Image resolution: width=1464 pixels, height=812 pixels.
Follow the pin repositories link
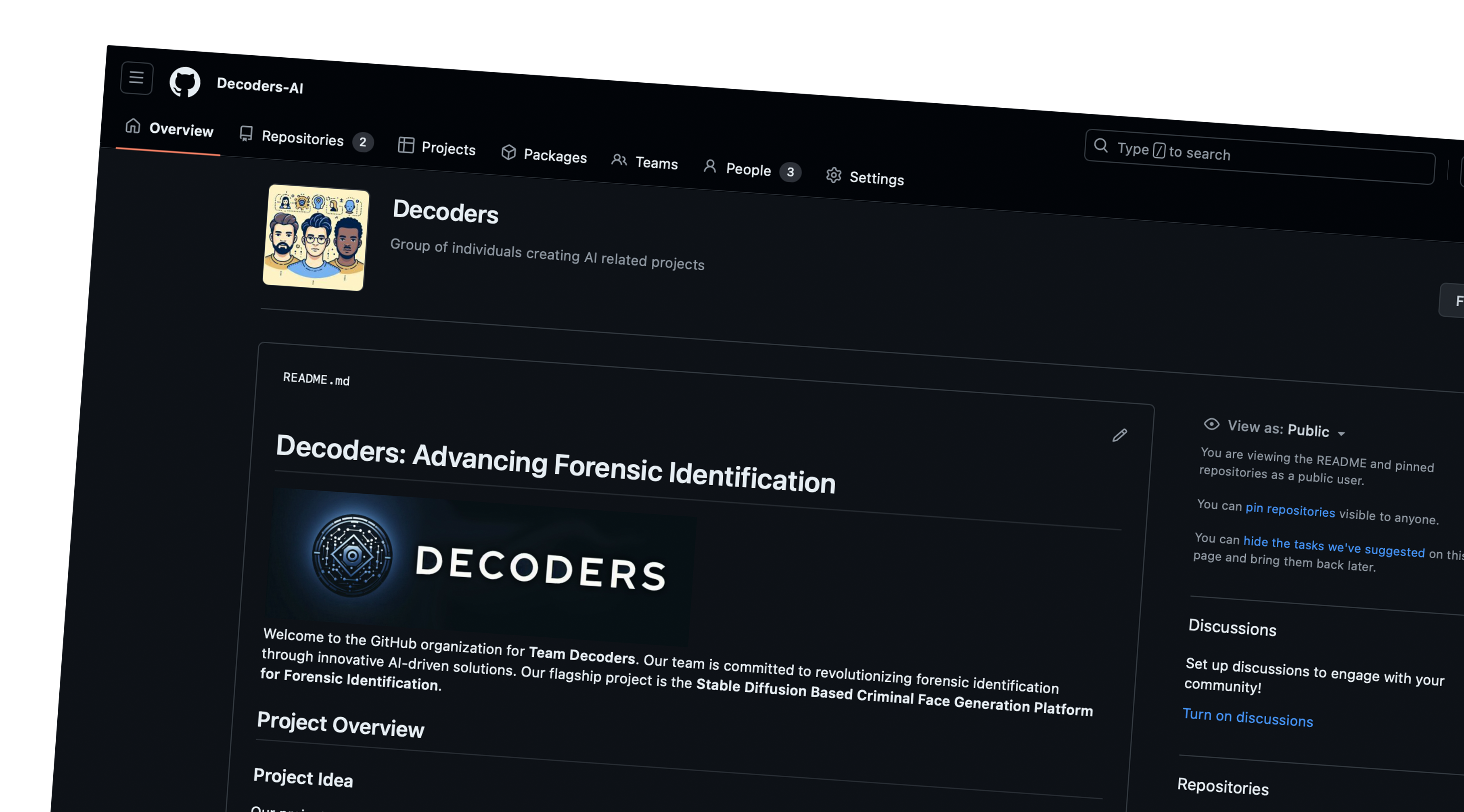click(1290, 510)
